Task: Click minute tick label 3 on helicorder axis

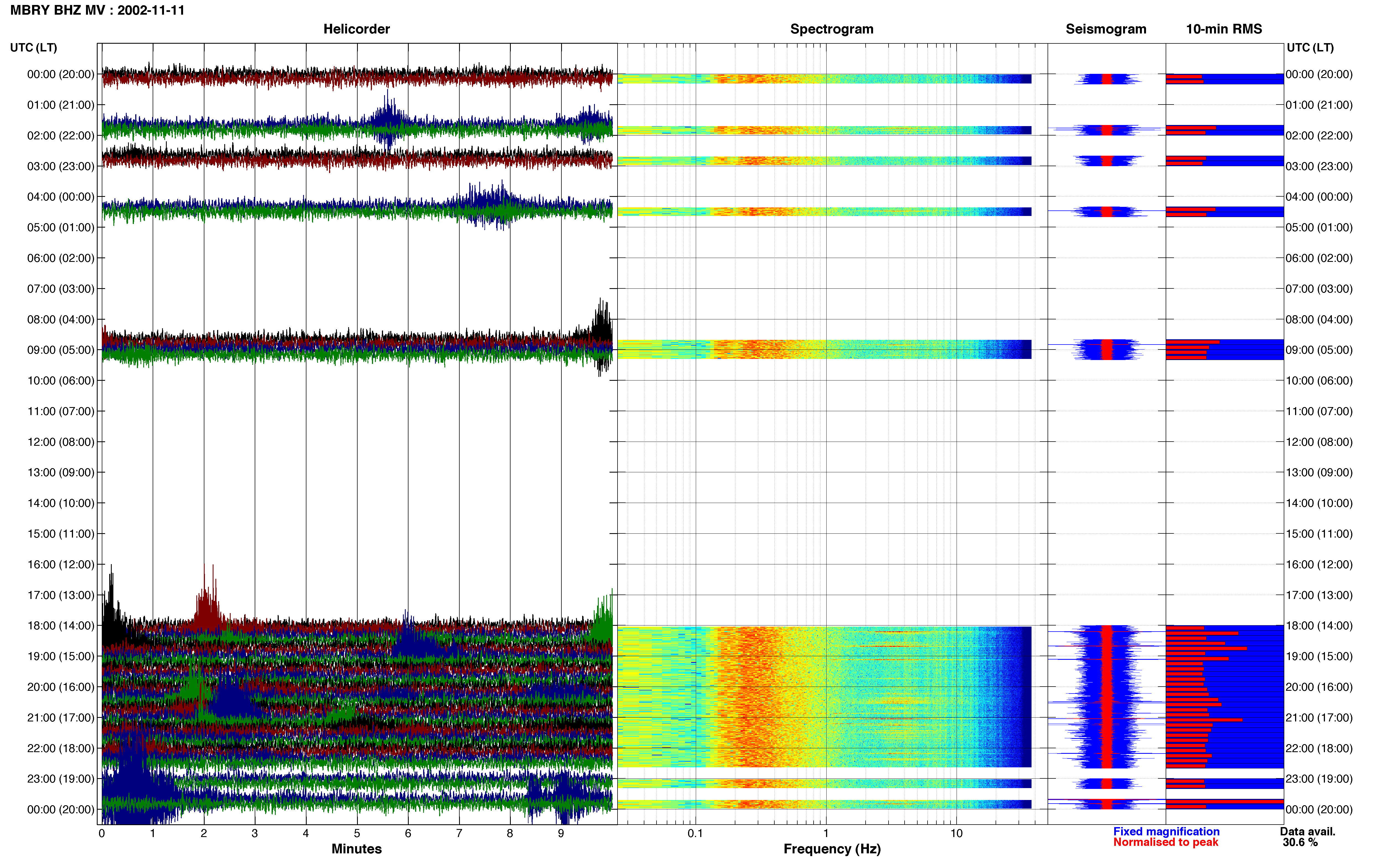Action: [x=255, y=833]
